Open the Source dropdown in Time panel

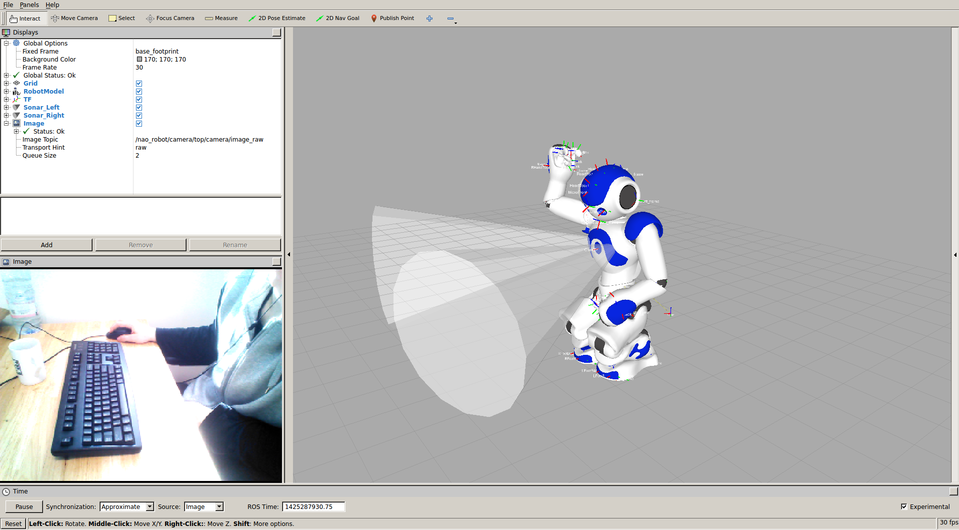coord(204,507)
